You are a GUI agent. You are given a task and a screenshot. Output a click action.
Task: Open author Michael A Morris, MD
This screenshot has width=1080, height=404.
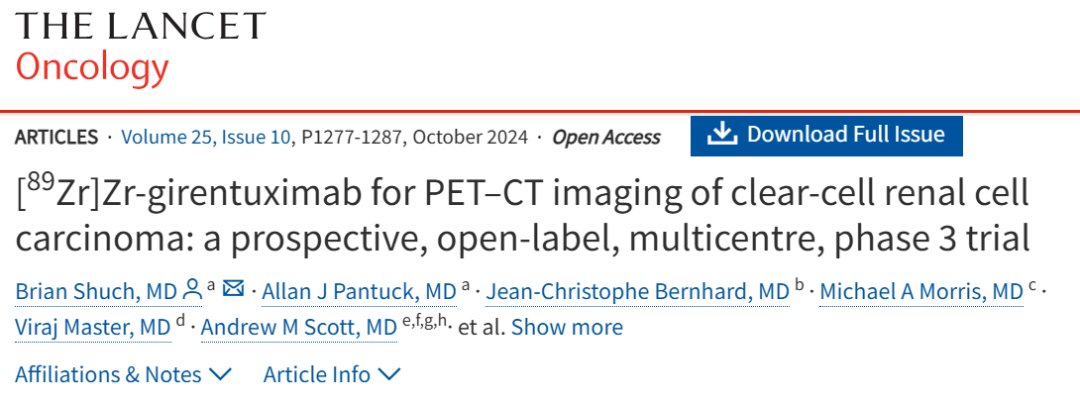click(x=922, y=292)
